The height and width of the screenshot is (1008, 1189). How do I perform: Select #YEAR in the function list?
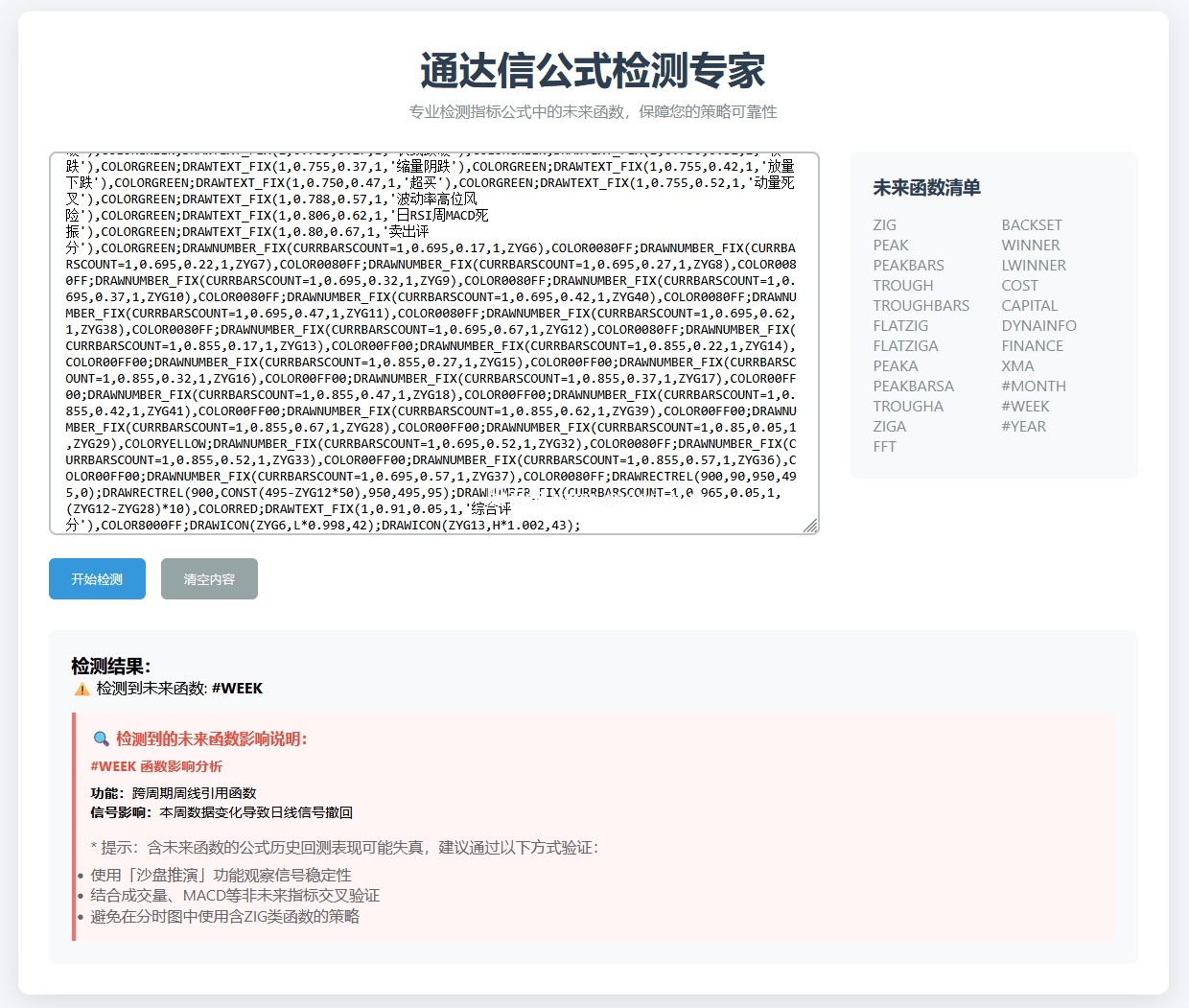coord(1023,427)
